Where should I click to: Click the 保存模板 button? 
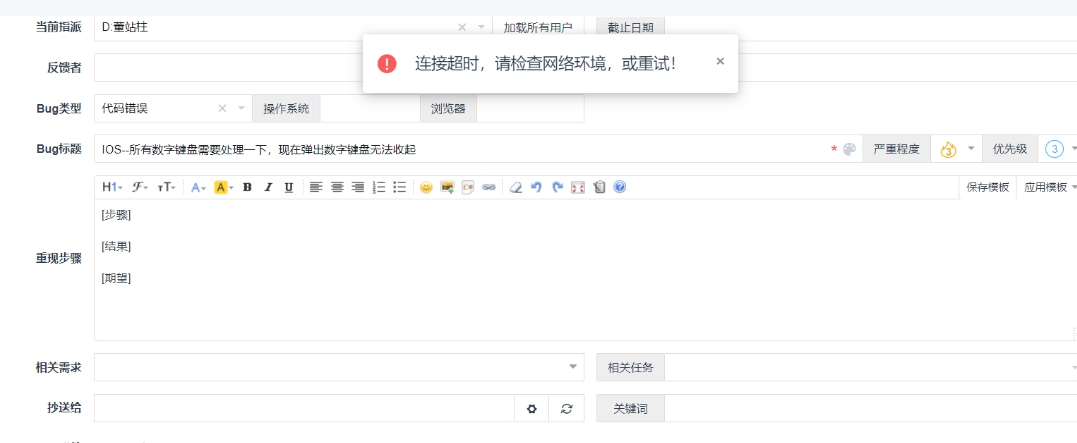(x=988, y=188)
